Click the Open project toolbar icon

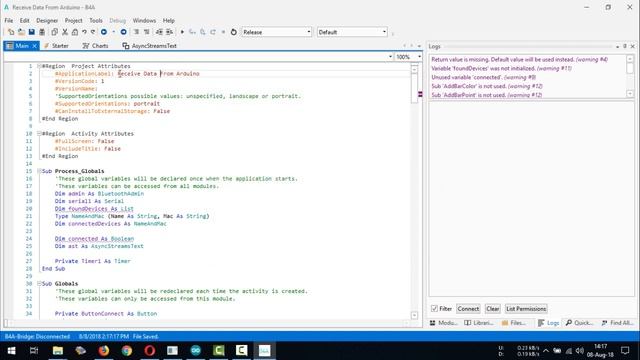tap(21, 32)
